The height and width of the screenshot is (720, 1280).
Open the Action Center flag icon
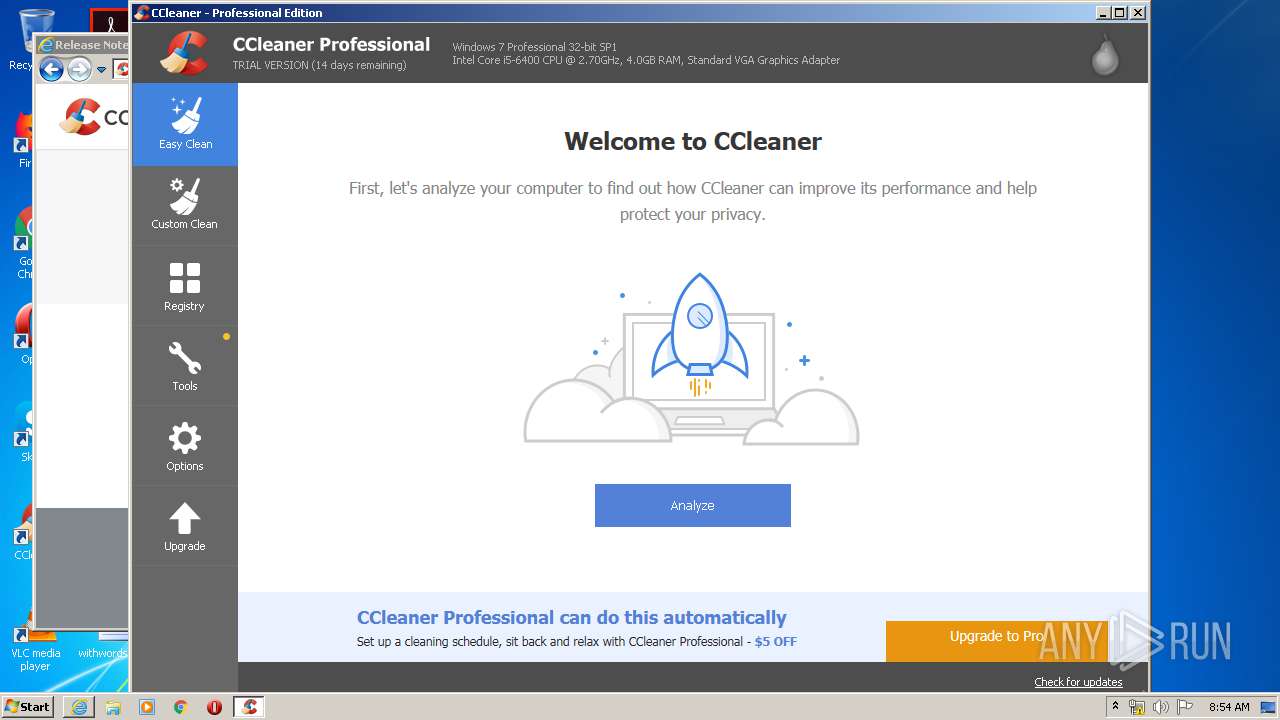1185,707
